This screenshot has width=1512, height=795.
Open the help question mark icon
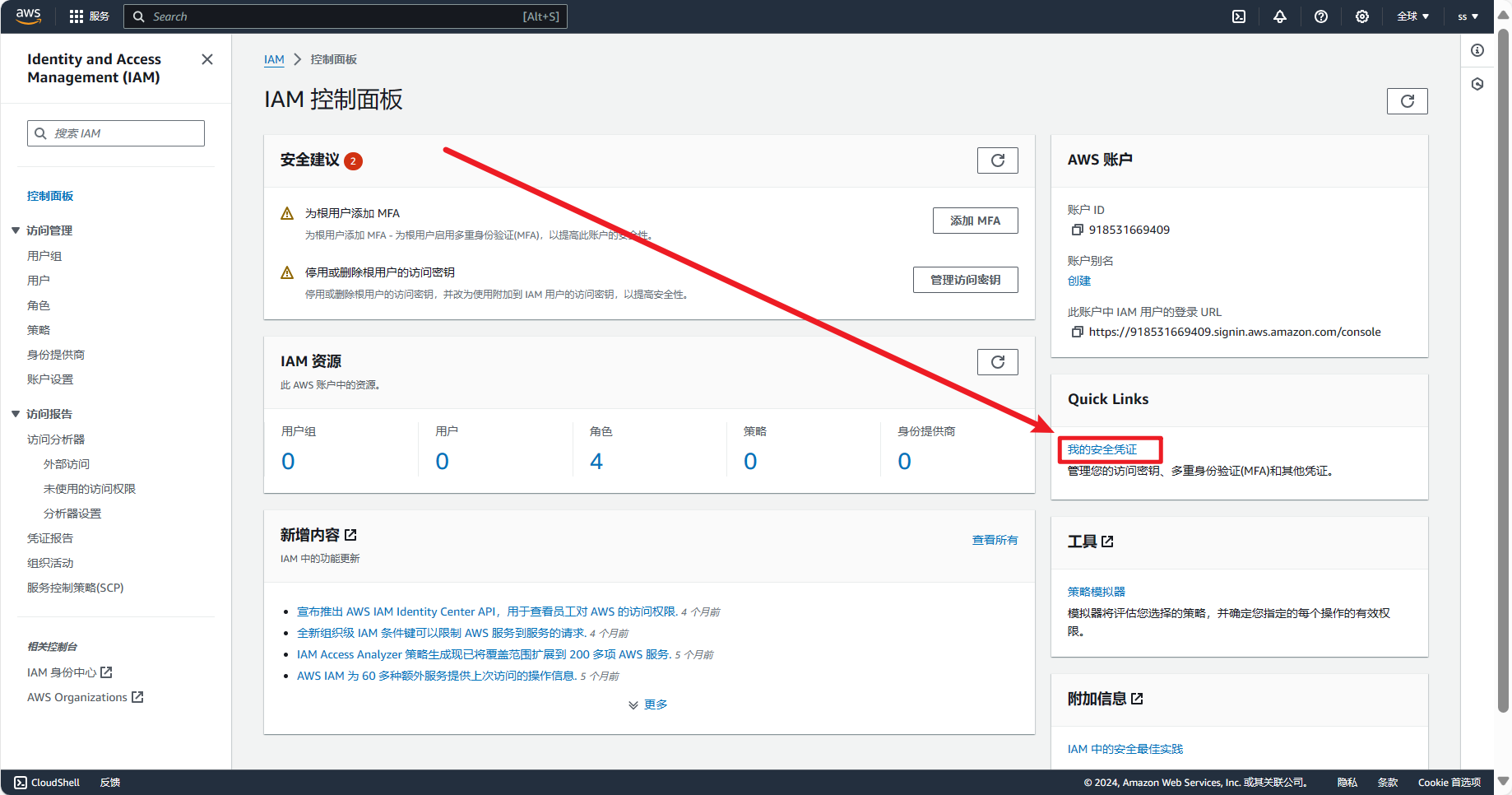[1321, 16]
